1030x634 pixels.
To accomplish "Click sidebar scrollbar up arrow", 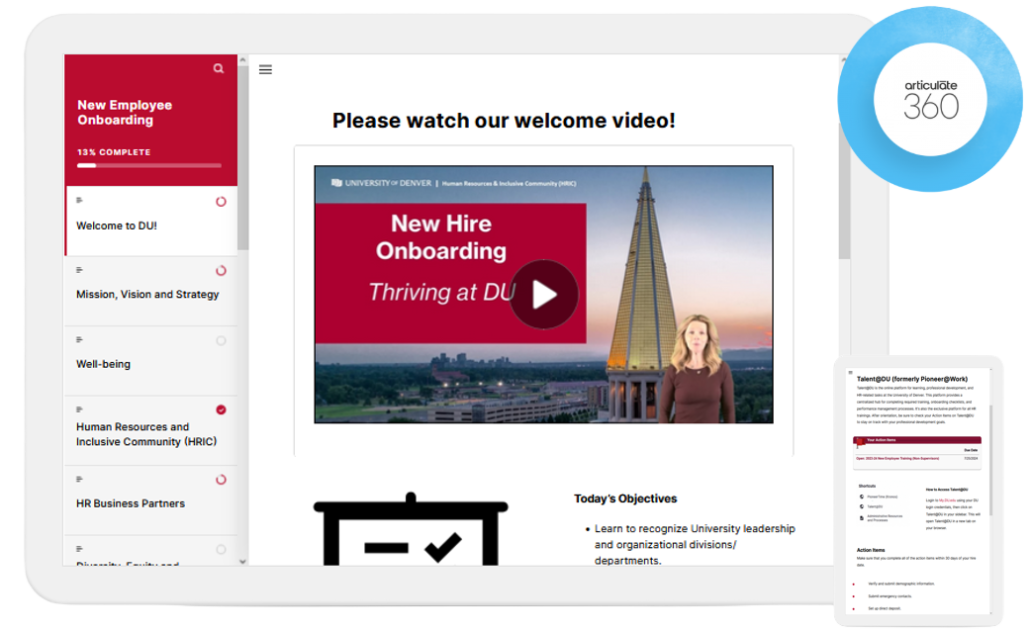I will pos(243,60).
